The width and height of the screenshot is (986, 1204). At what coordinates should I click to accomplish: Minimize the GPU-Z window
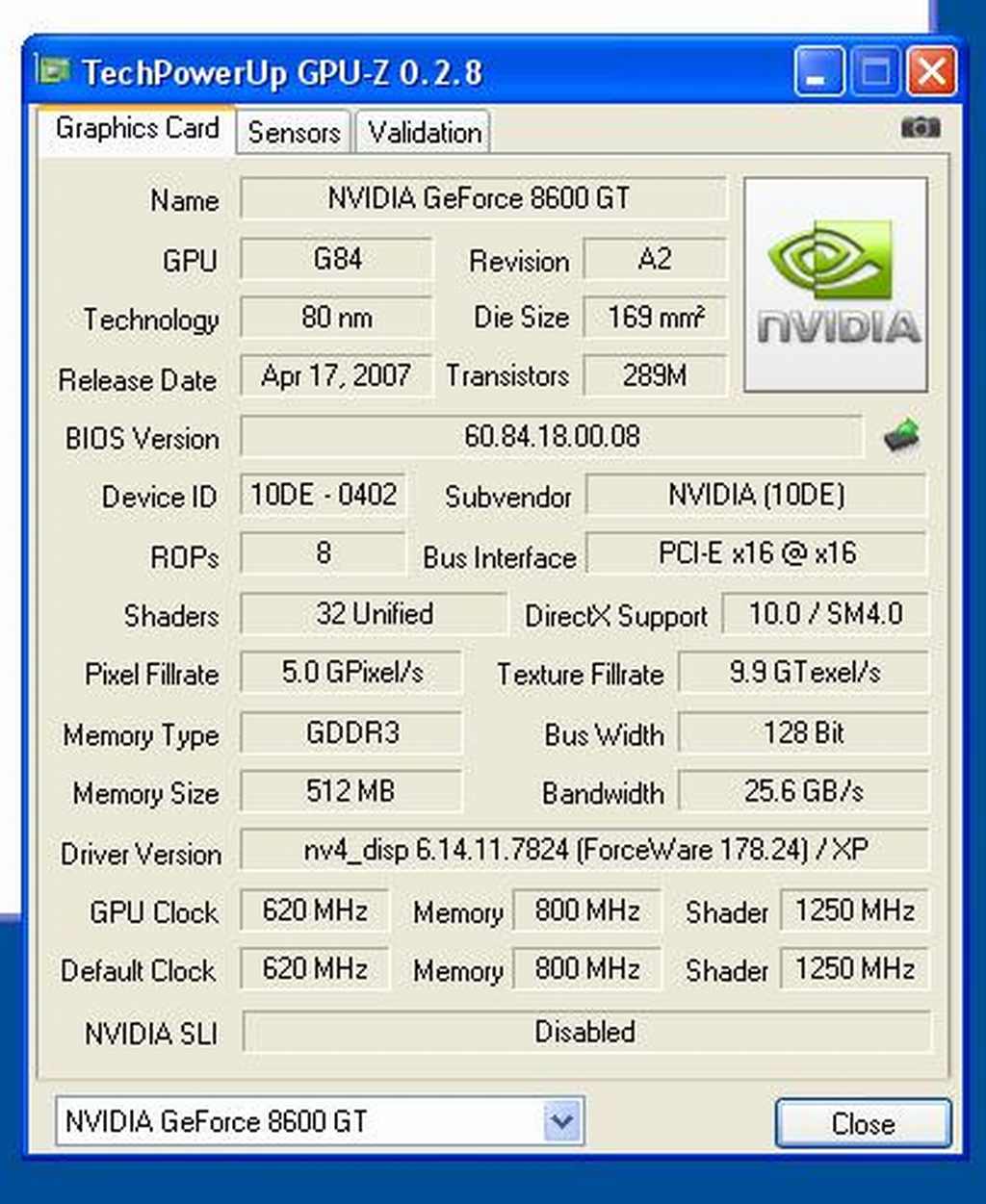[818, 73]
